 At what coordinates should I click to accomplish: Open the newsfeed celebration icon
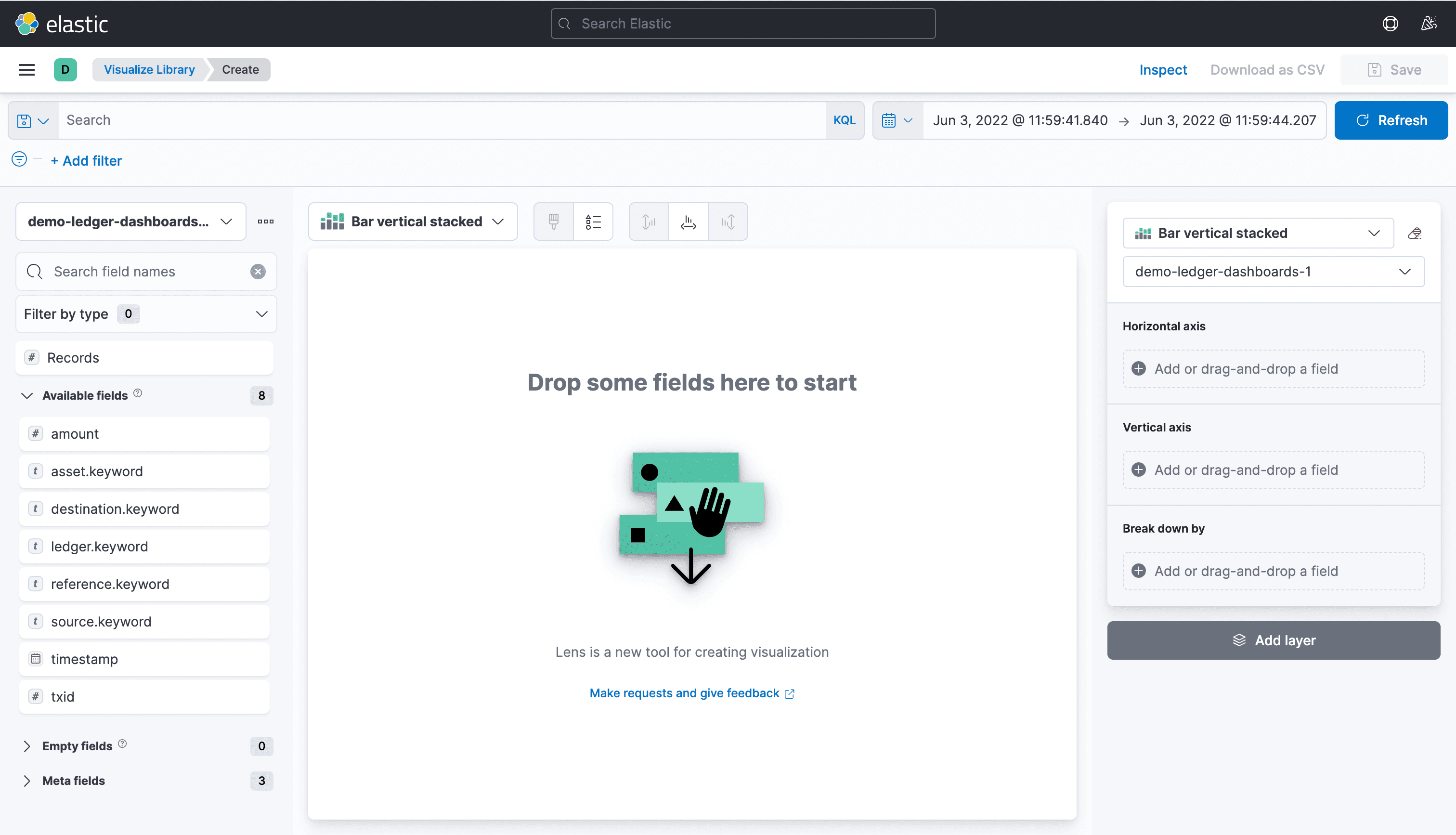coord(1428,24)
